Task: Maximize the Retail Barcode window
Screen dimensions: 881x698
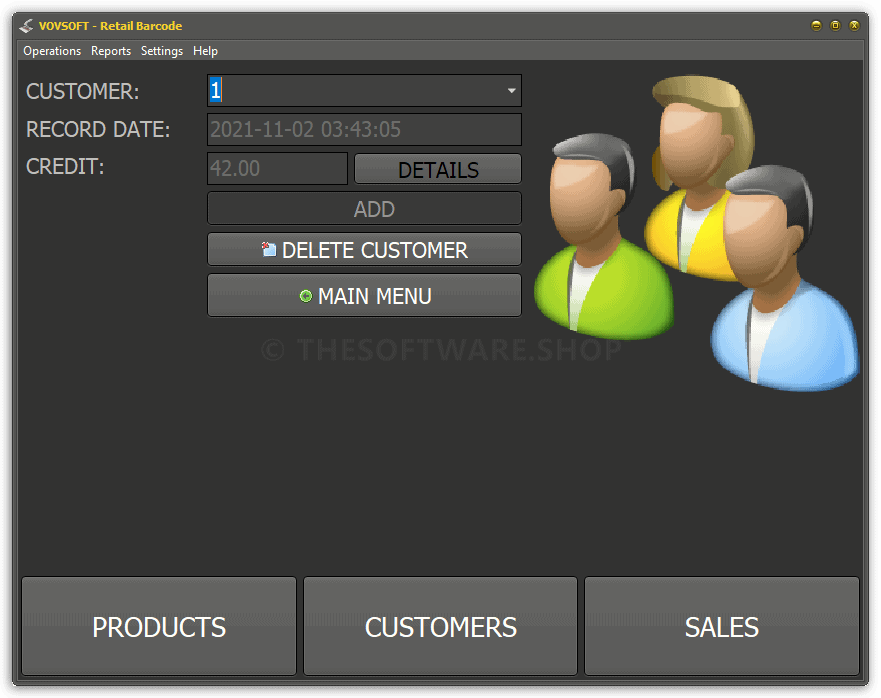Action: 835,25
